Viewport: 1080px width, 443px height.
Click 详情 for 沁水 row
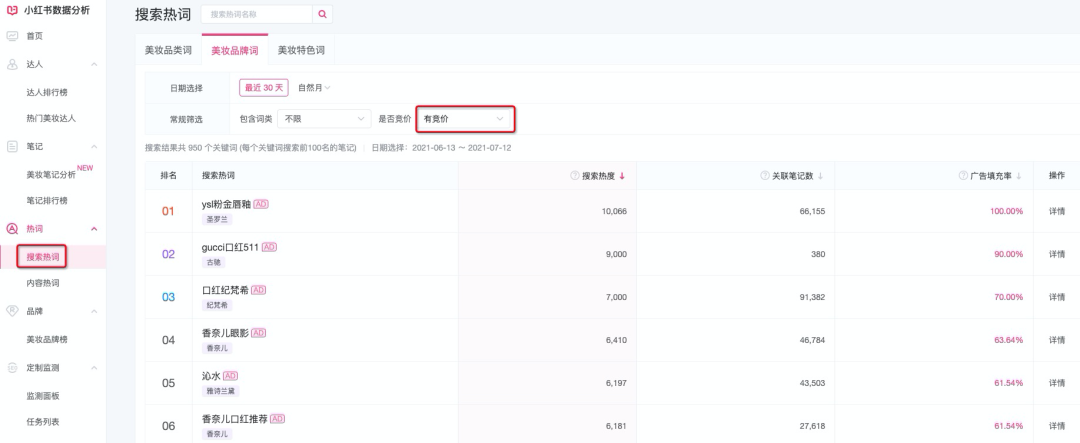point(1057,382)
